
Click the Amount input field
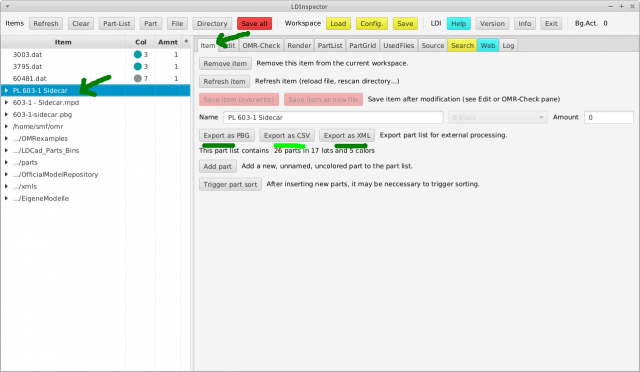click(609, 118)
